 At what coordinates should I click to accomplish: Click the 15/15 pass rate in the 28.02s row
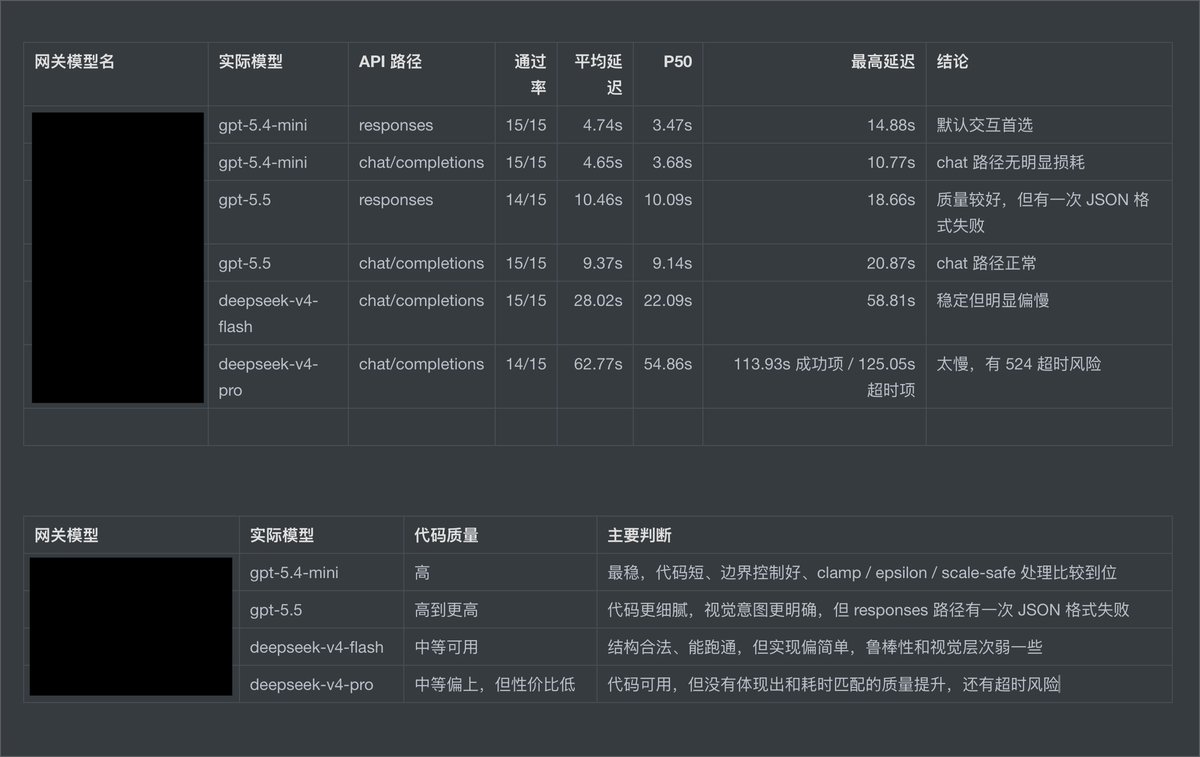click(526, 300)
